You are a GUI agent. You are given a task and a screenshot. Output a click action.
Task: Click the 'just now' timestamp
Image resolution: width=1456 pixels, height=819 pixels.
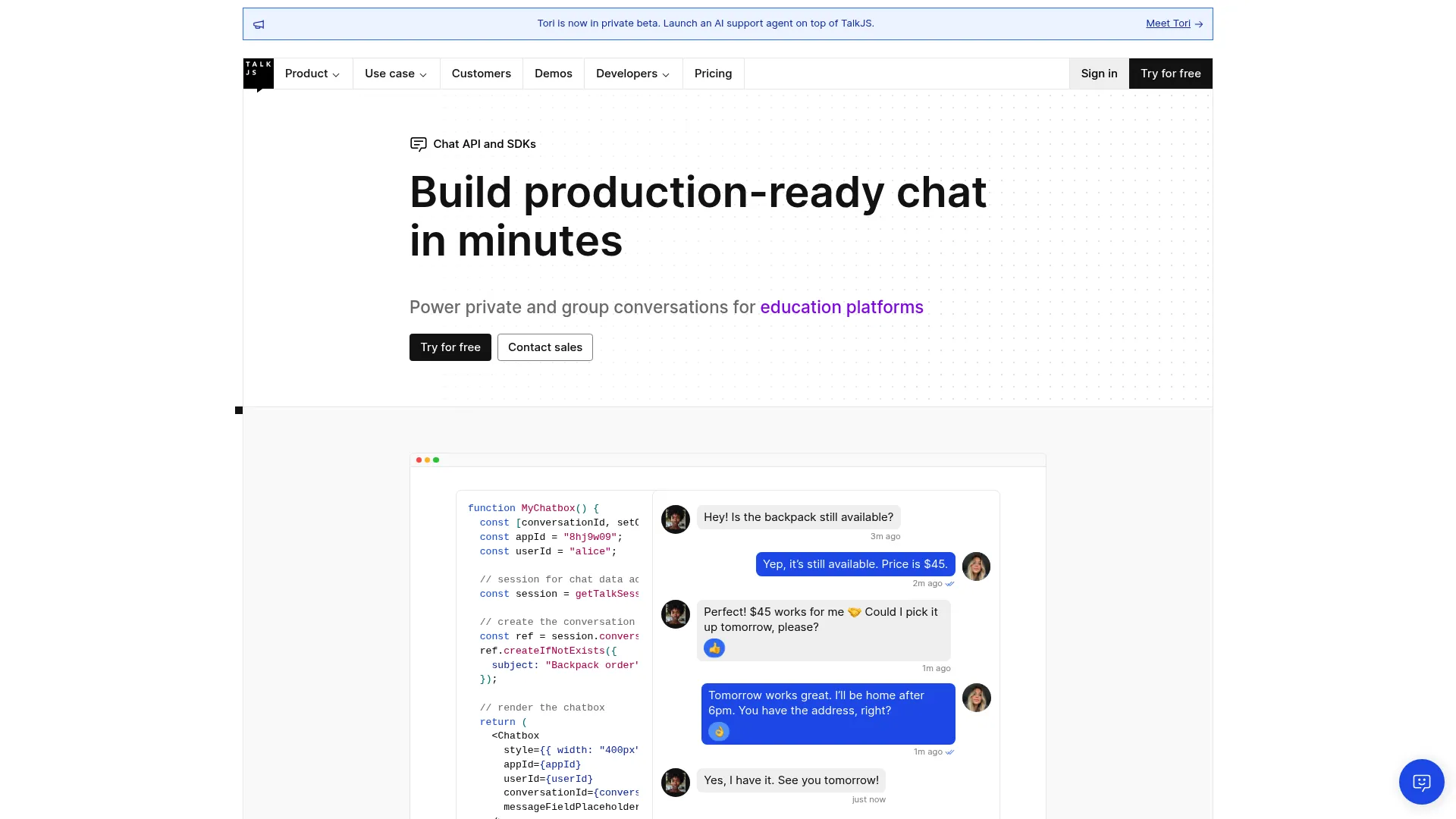coord(868,799)
